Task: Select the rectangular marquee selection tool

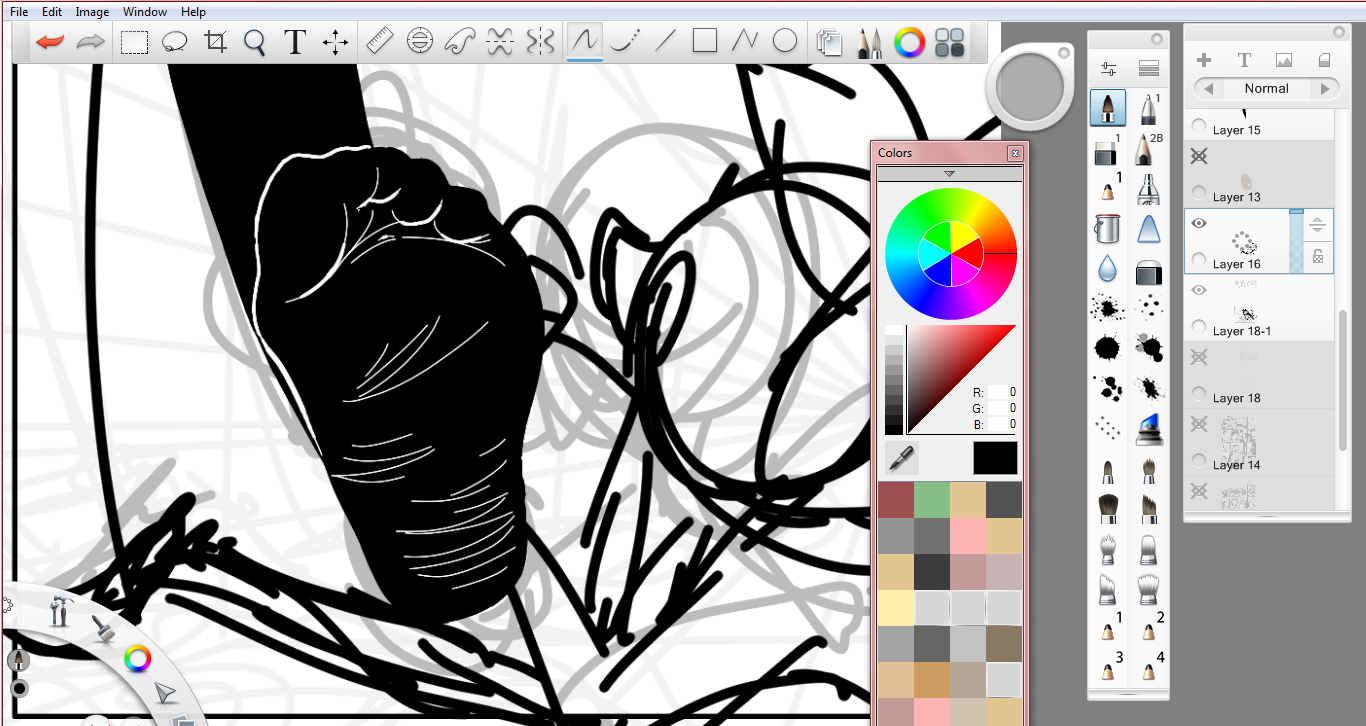Action: click(135, 42)
